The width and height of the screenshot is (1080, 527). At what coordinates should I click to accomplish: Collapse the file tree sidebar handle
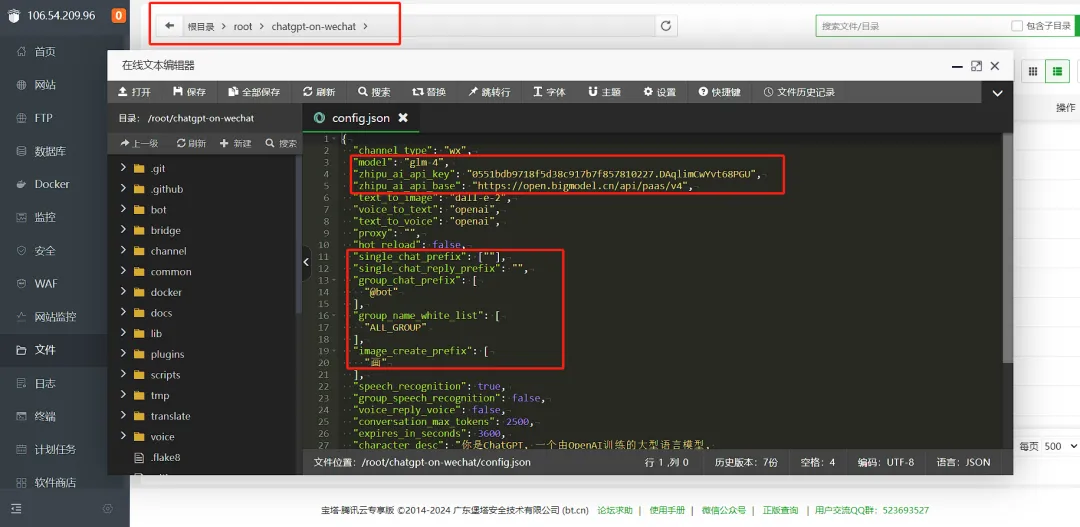pos(307,261)
